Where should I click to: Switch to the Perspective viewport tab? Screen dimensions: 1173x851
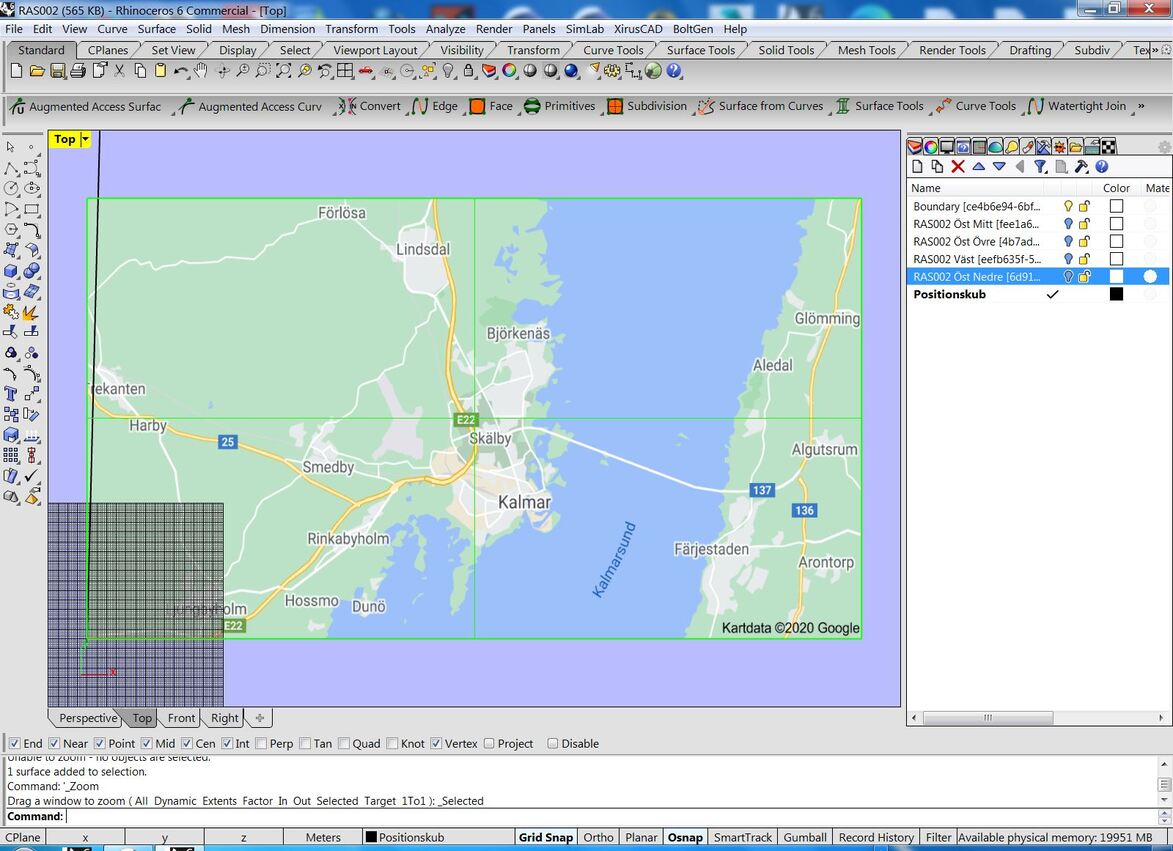point(87,718)
